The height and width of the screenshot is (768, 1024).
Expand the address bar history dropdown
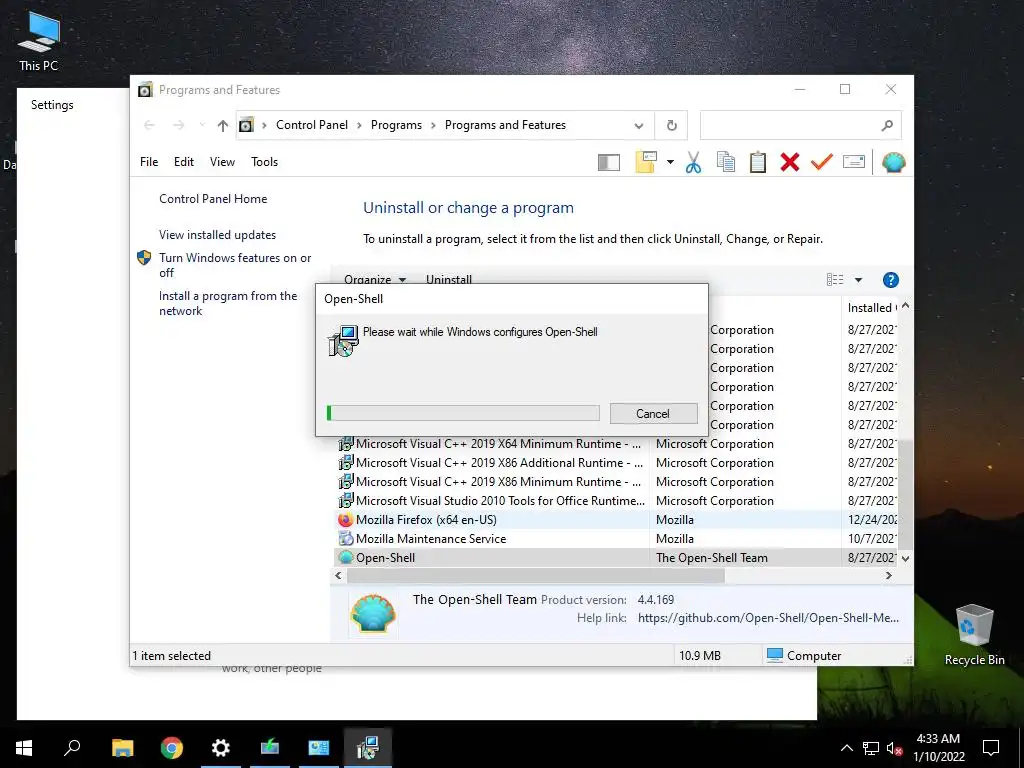point(639,125)
